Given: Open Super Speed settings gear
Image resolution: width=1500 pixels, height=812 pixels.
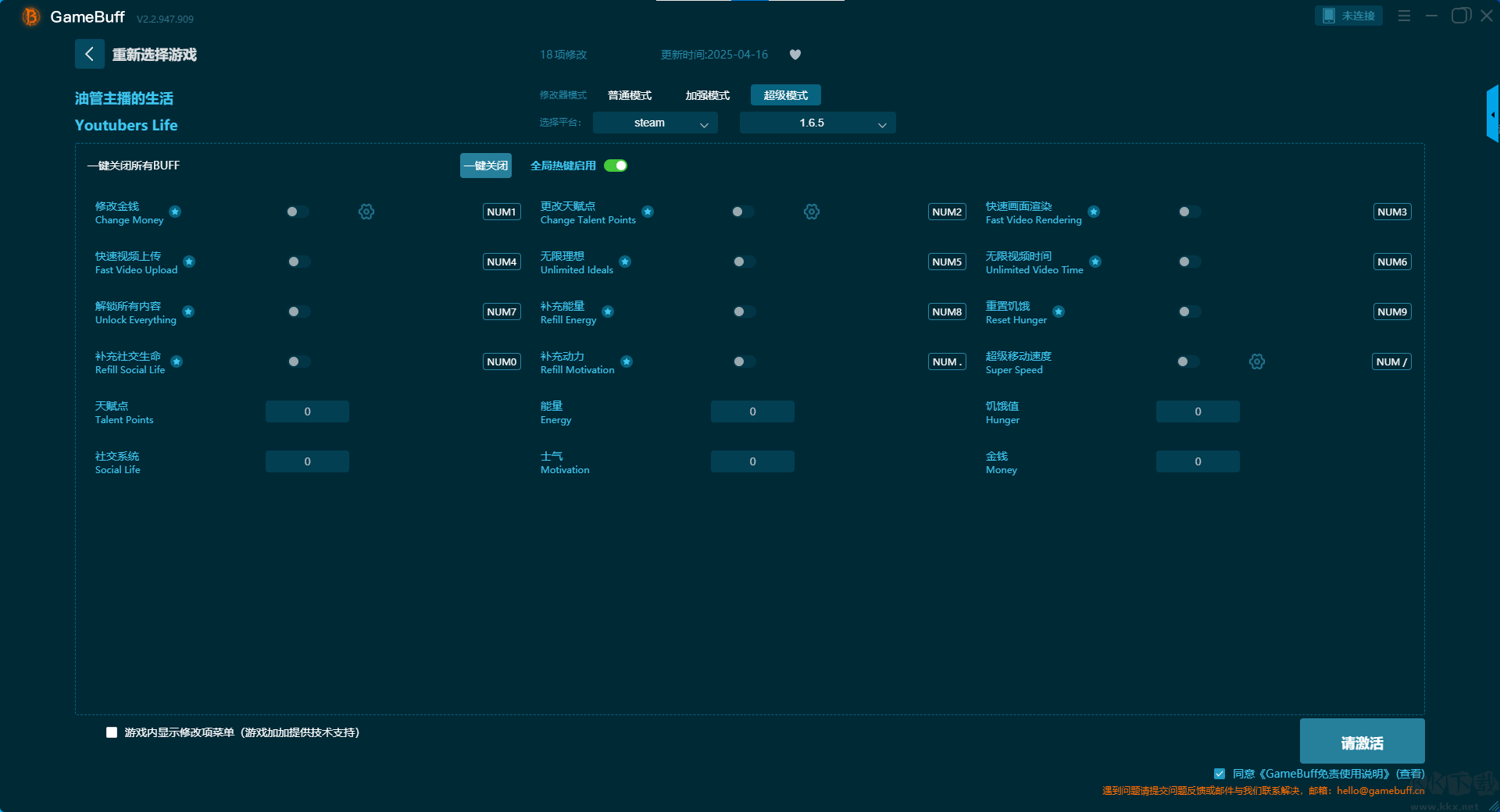Looking at the screenshot, I should click(1257, 361).
